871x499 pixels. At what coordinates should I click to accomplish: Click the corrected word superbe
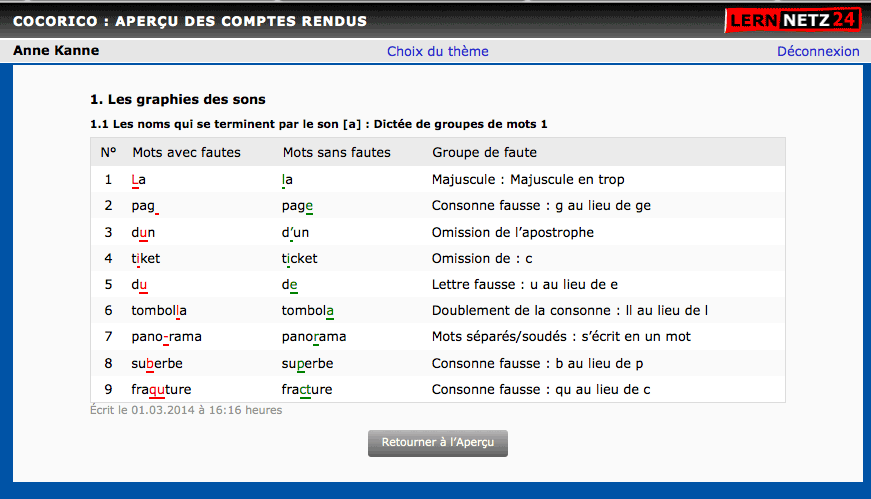[307, 363]
